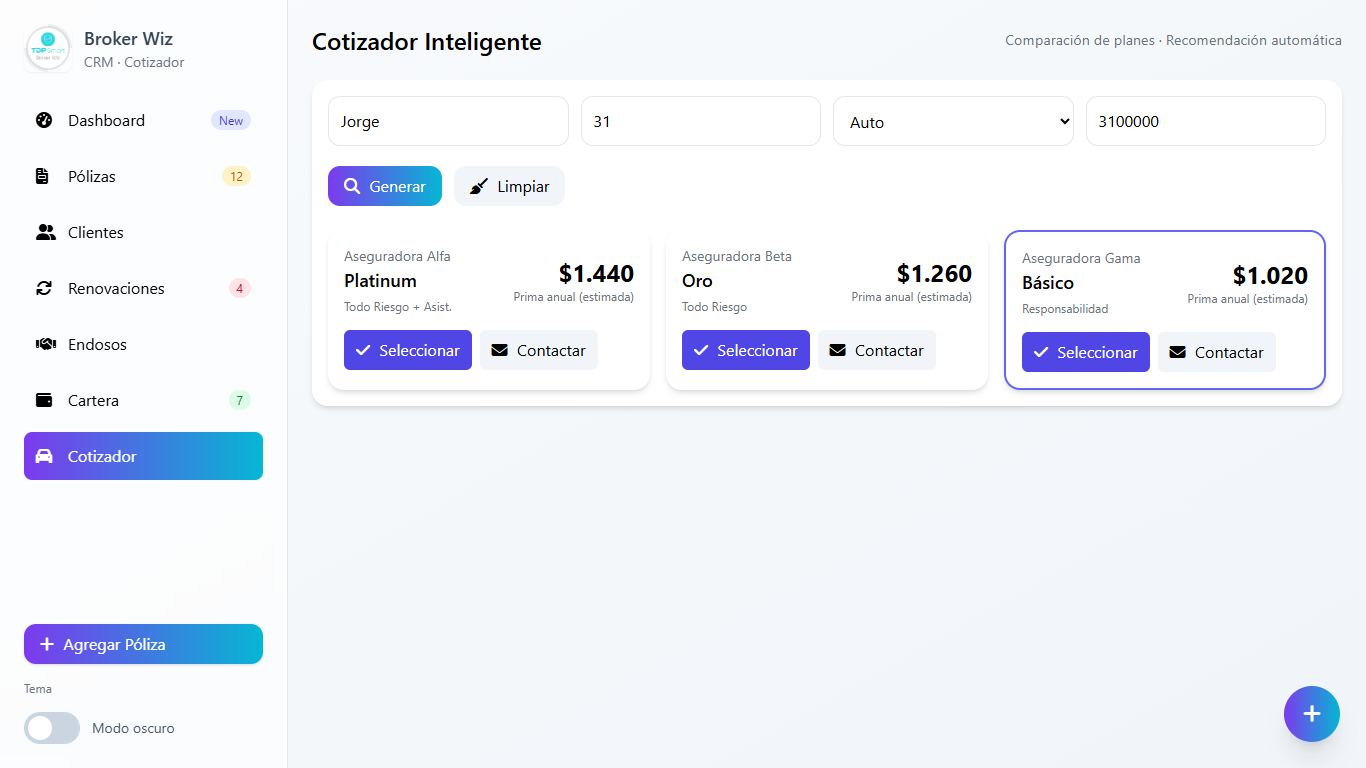This screenshot has width=1366, height=768.
Task: Click the Agregar Póliza button
Action: pyautogui.click(x=143, y=645)
